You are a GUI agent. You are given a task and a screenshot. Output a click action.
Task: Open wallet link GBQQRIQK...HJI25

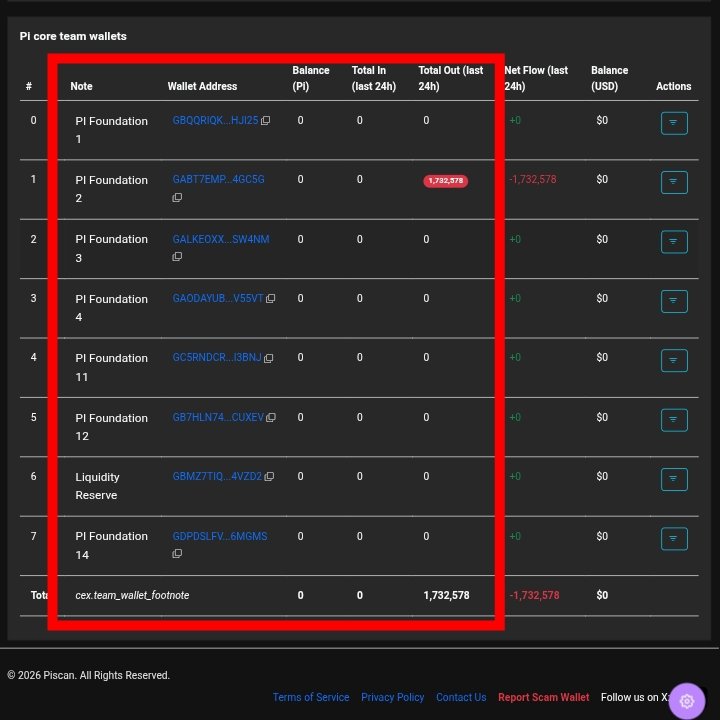point(215,120)
